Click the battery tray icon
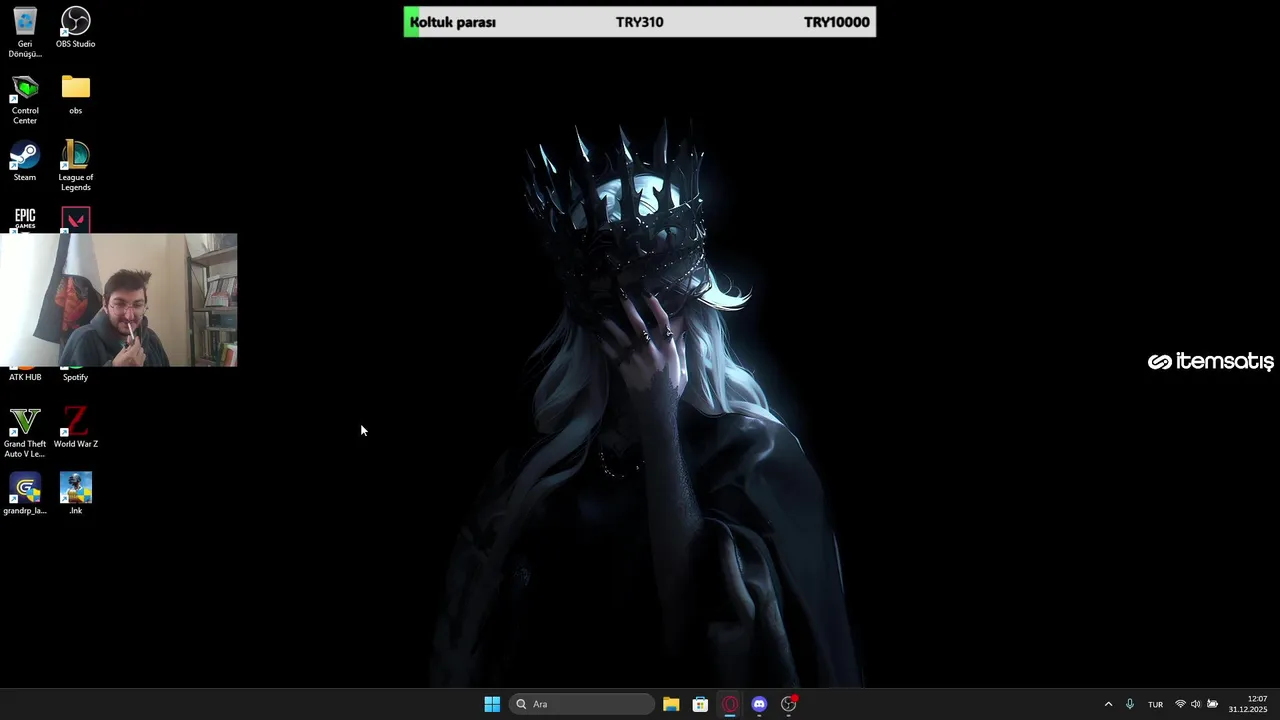Screen dimensions: 1280x720 1212,704
